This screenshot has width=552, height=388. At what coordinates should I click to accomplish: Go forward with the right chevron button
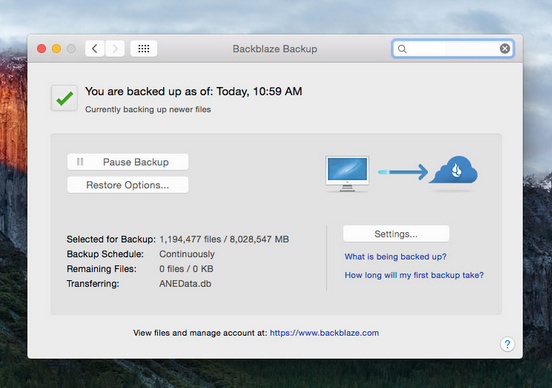[x=115, y=49]
